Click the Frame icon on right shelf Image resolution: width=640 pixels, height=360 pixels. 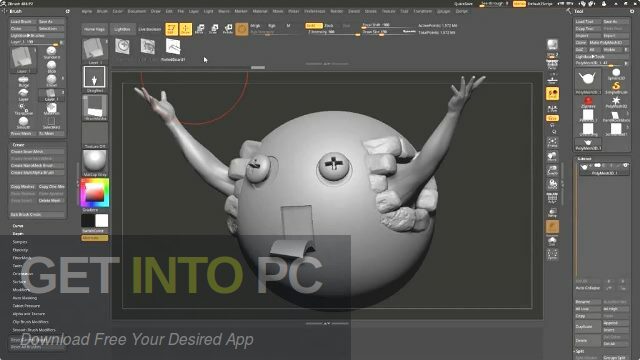(552, 142)
